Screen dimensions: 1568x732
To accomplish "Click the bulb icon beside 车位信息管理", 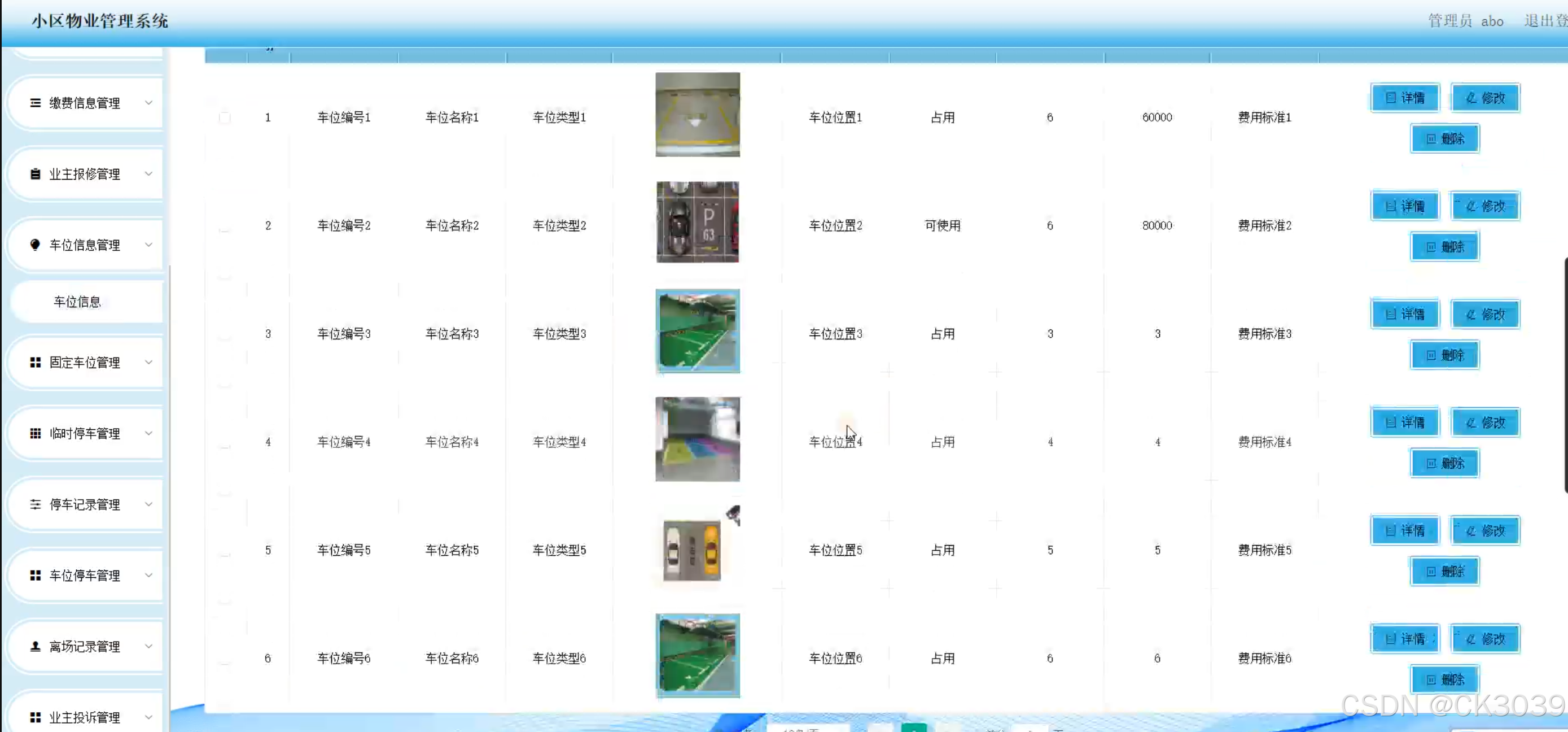I will point(36,245).
